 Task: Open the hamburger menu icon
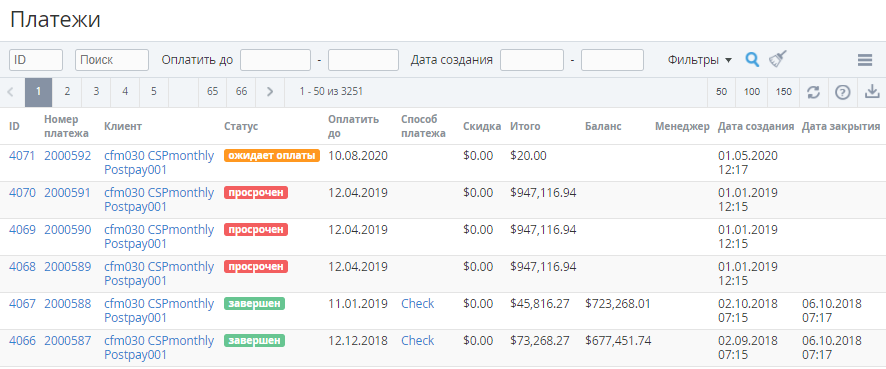[x=865, y=60]
